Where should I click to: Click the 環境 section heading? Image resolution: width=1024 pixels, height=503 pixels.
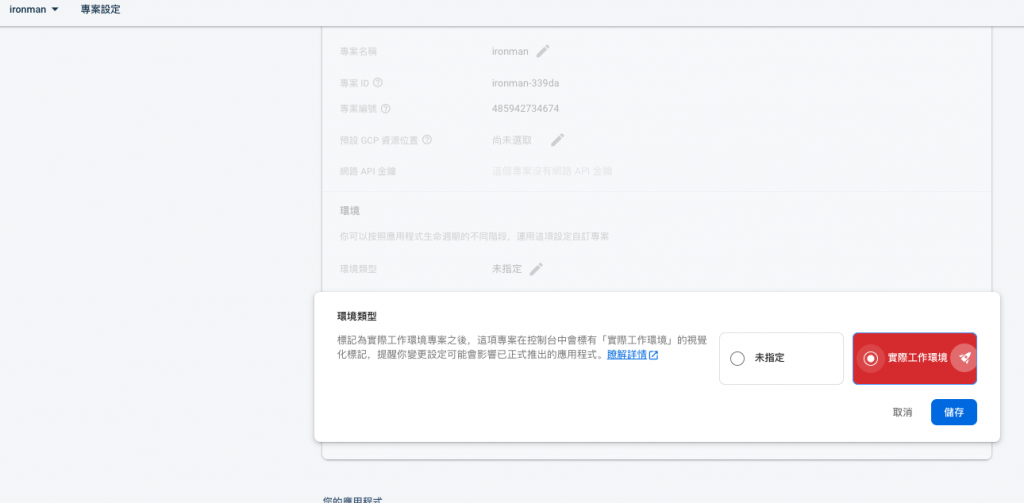[x=350, y=211]
